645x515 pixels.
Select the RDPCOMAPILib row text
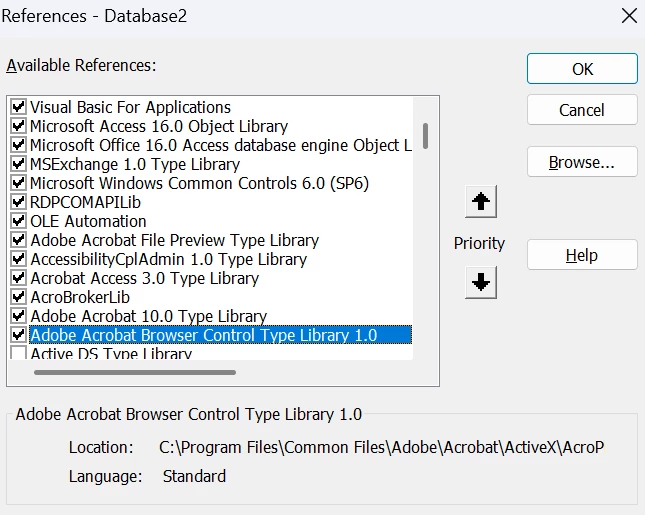tap(86, 202)
